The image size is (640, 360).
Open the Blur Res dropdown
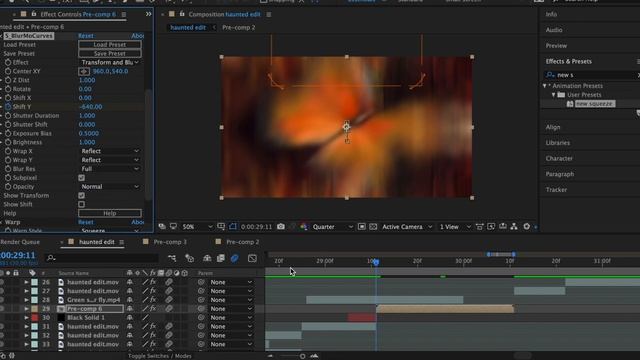pyautogui.click(x=110, y=169)
